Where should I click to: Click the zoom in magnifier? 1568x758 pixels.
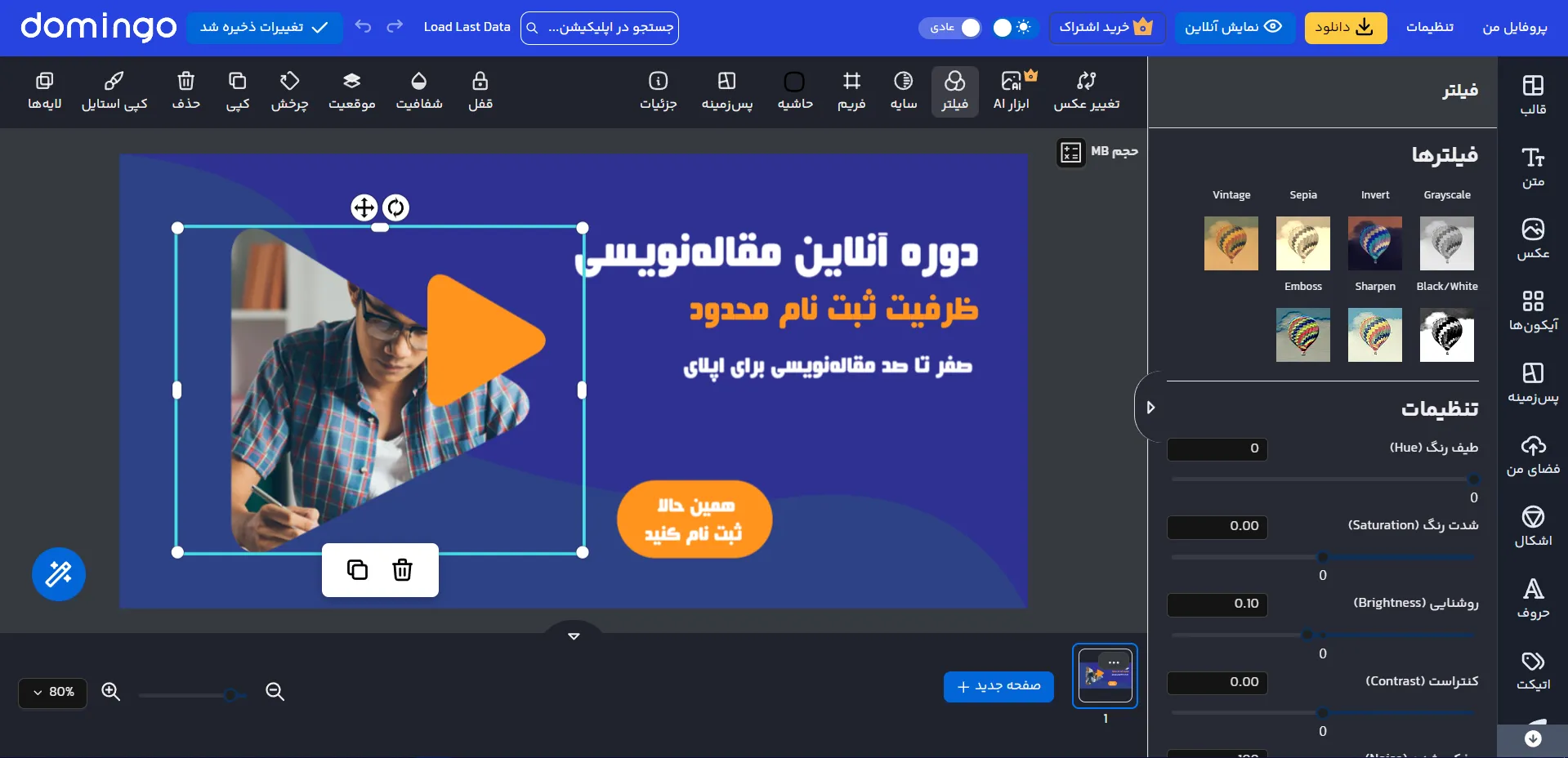111,692
